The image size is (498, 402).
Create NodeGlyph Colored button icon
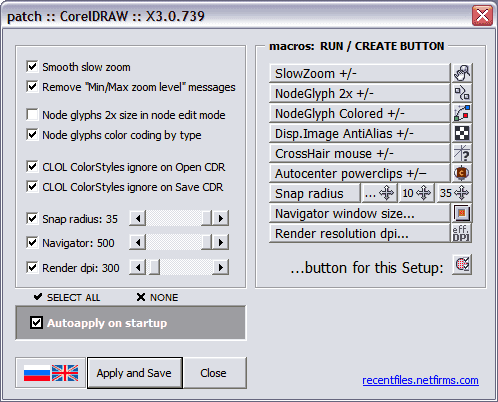(462, 113)
